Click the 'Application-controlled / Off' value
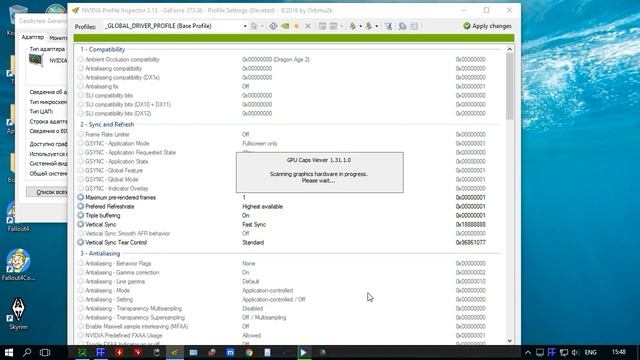This screenshot has height=360, width=640. tap(273, 300)
